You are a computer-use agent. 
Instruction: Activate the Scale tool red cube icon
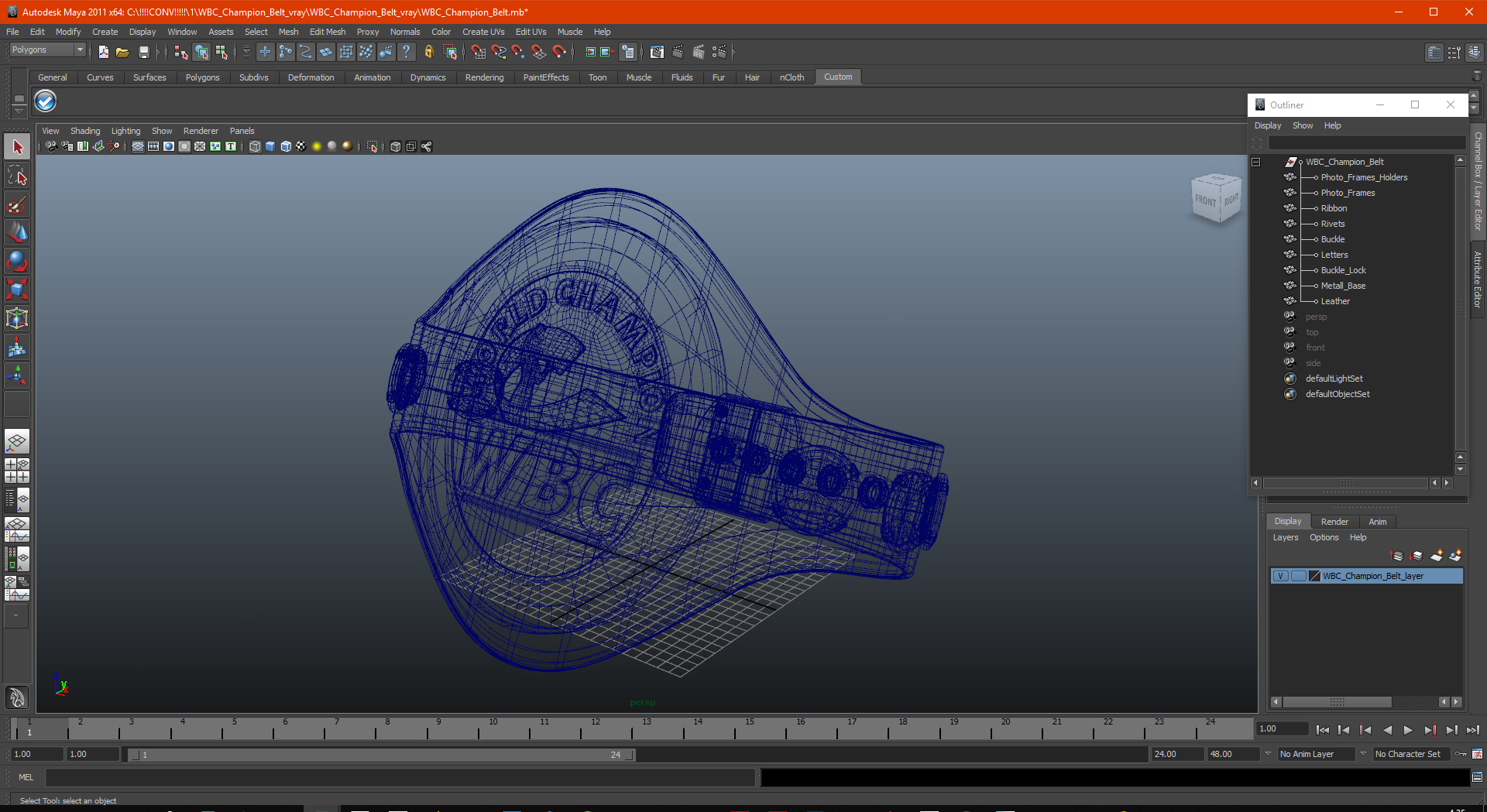pyautogui.click(x=17, y=290)
